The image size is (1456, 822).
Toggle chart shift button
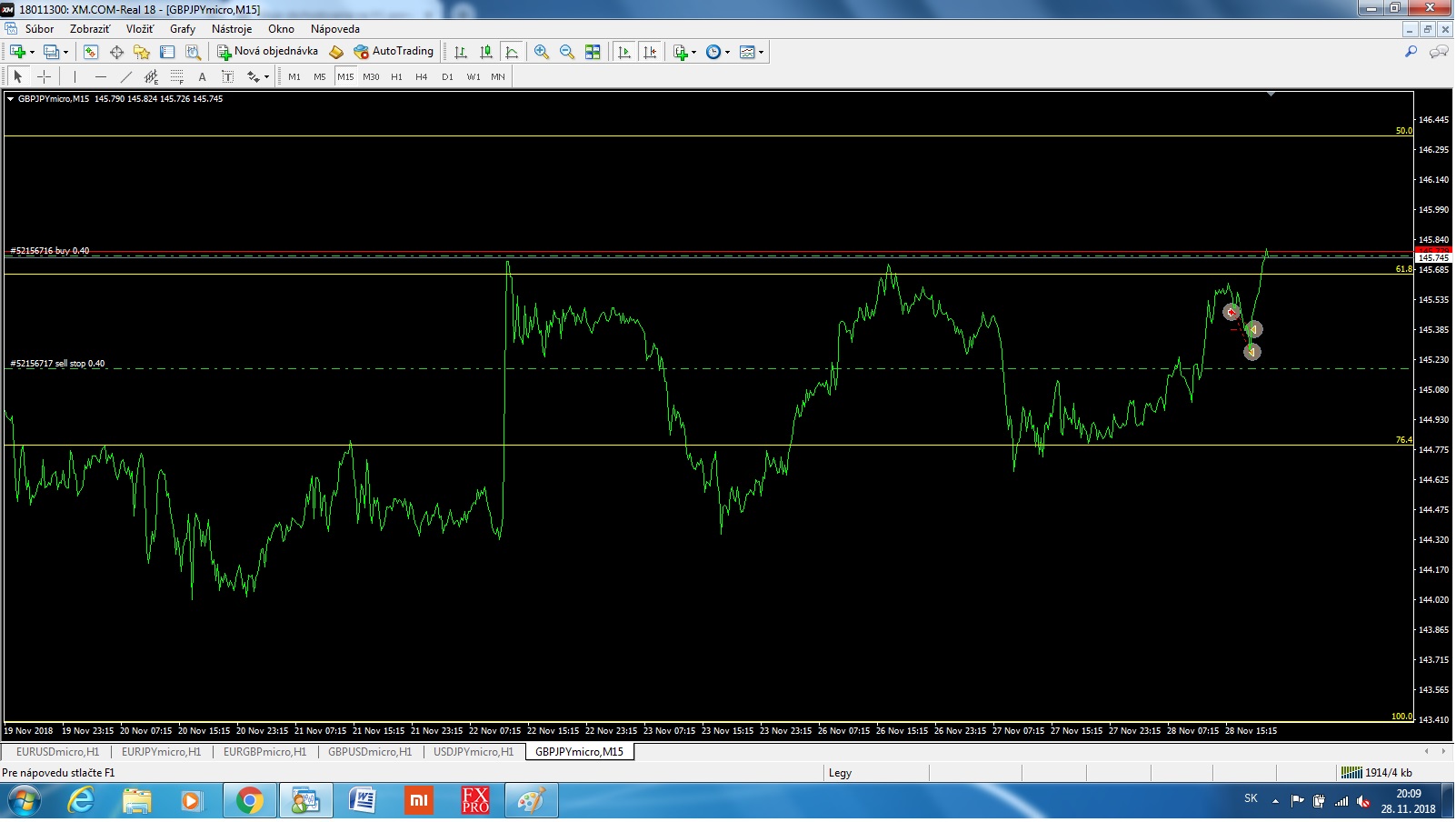coord(650,52)
